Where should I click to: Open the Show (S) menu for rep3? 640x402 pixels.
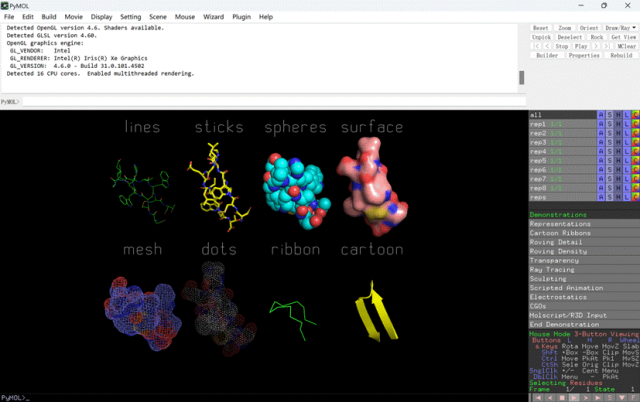pos(609,142)
